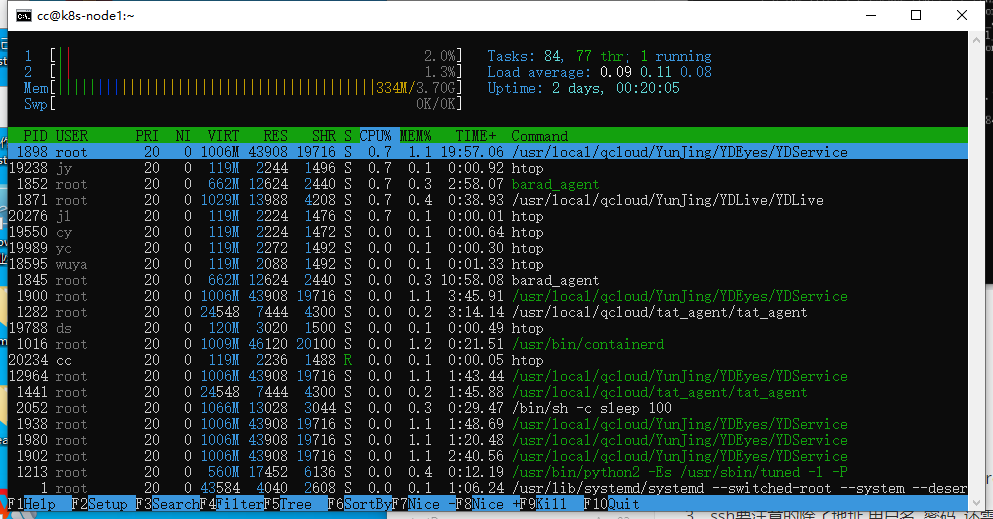Sort by the CPU% column header

point(376,135)
